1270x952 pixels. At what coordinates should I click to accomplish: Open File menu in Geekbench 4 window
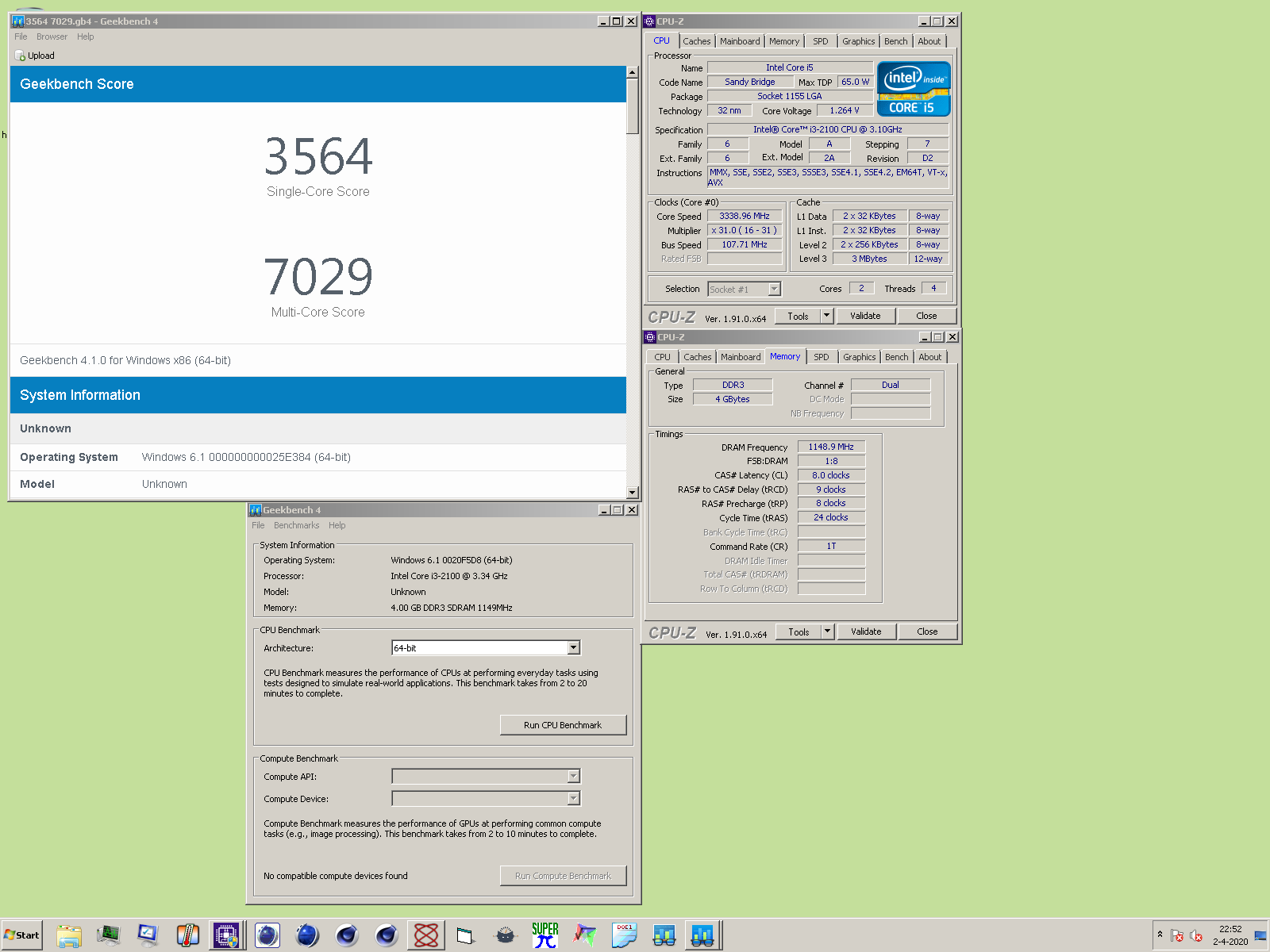pos(258,525)
